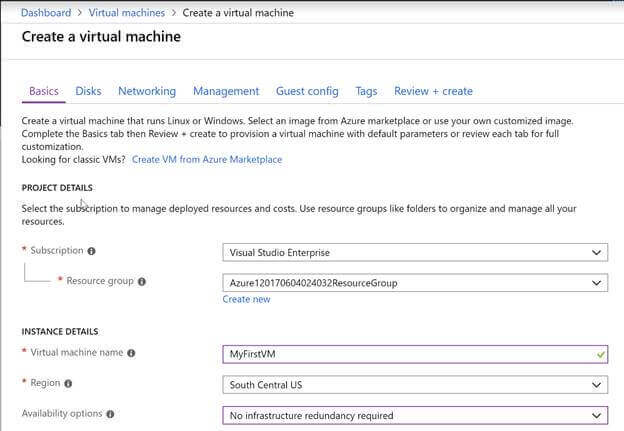Click Create VM from Azure Marketplace link
Screen dimensions: 624x431
[x=207, y=160]
